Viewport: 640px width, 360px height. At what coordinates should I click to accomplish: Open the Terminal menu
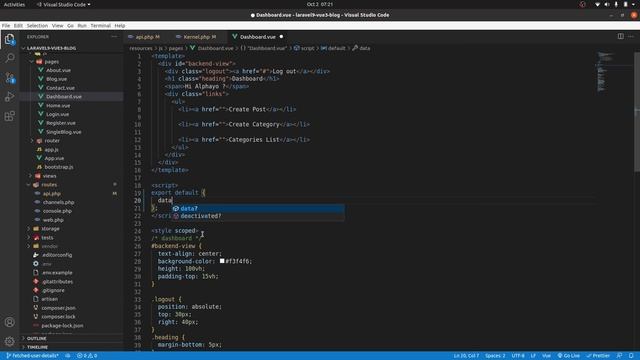[x=100, y=25]
